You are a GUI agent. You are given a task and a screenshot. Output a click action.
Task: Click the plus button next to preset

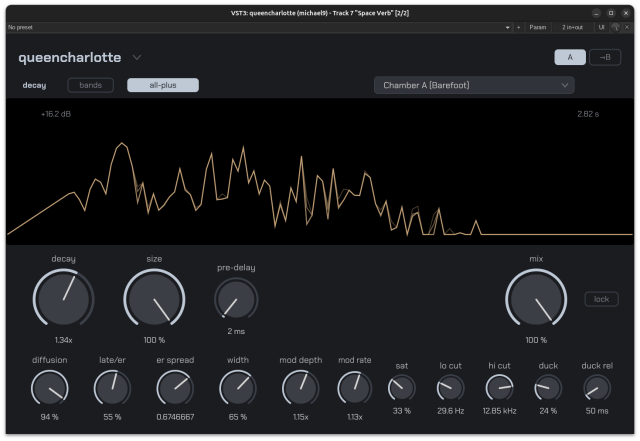click(518, 27)
